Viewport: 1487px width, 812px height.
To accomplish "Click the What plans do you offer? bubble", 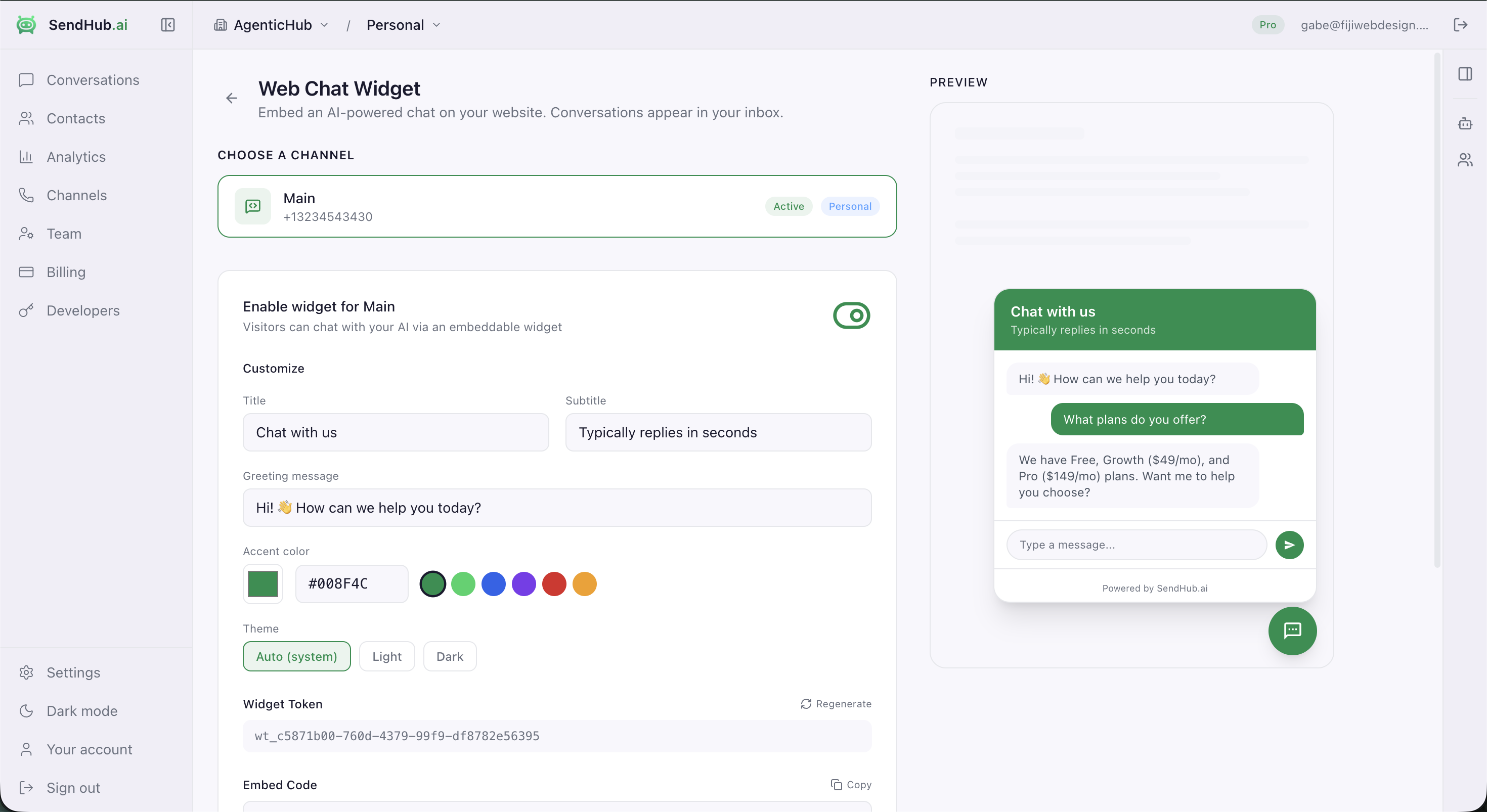I will [x=1177, y=420].
